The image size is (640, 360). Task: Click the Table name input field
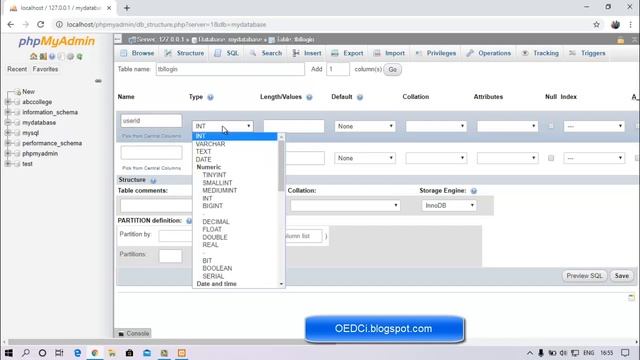(x=230, y=69)
